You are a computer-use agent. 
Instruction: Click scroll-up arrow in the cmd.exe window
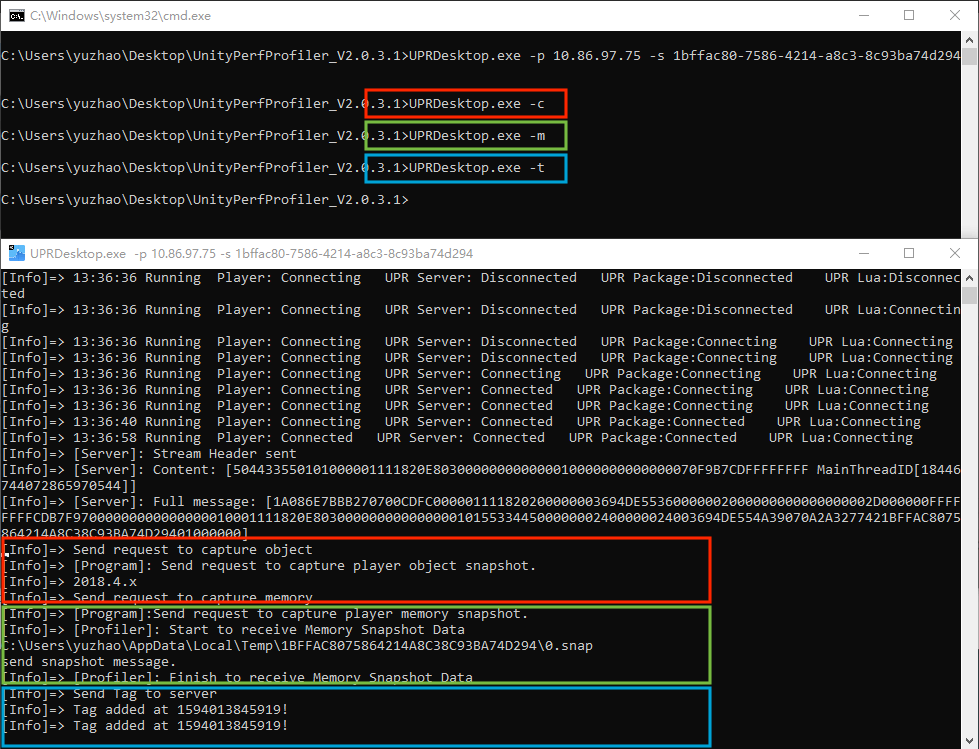(x=970, y=41)
